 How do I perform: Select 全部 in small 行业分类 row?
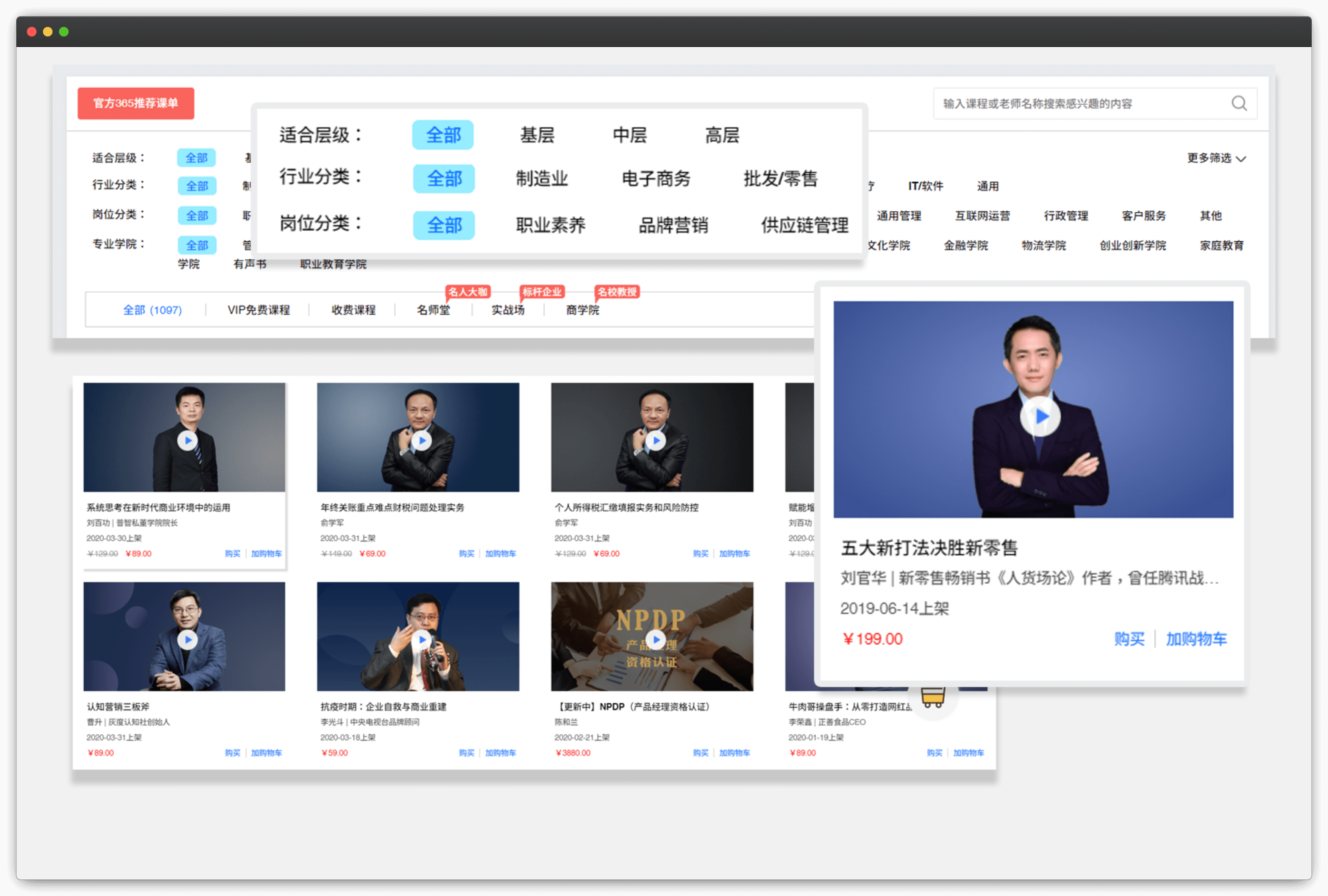click(x=197, y=186)
